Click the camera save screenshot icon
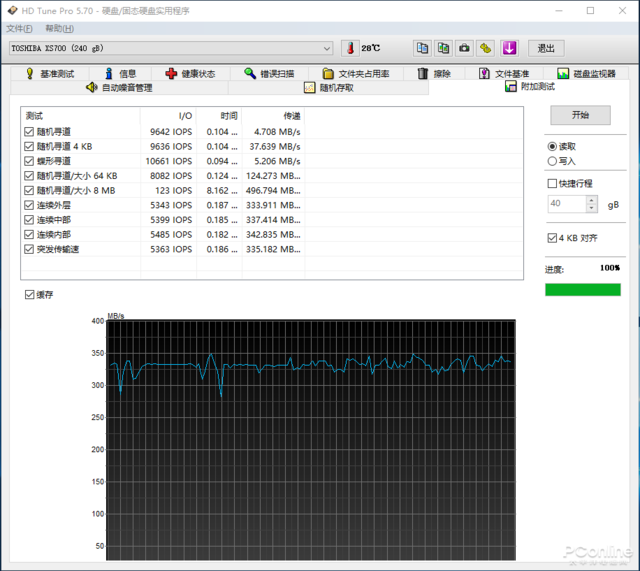 464,48
